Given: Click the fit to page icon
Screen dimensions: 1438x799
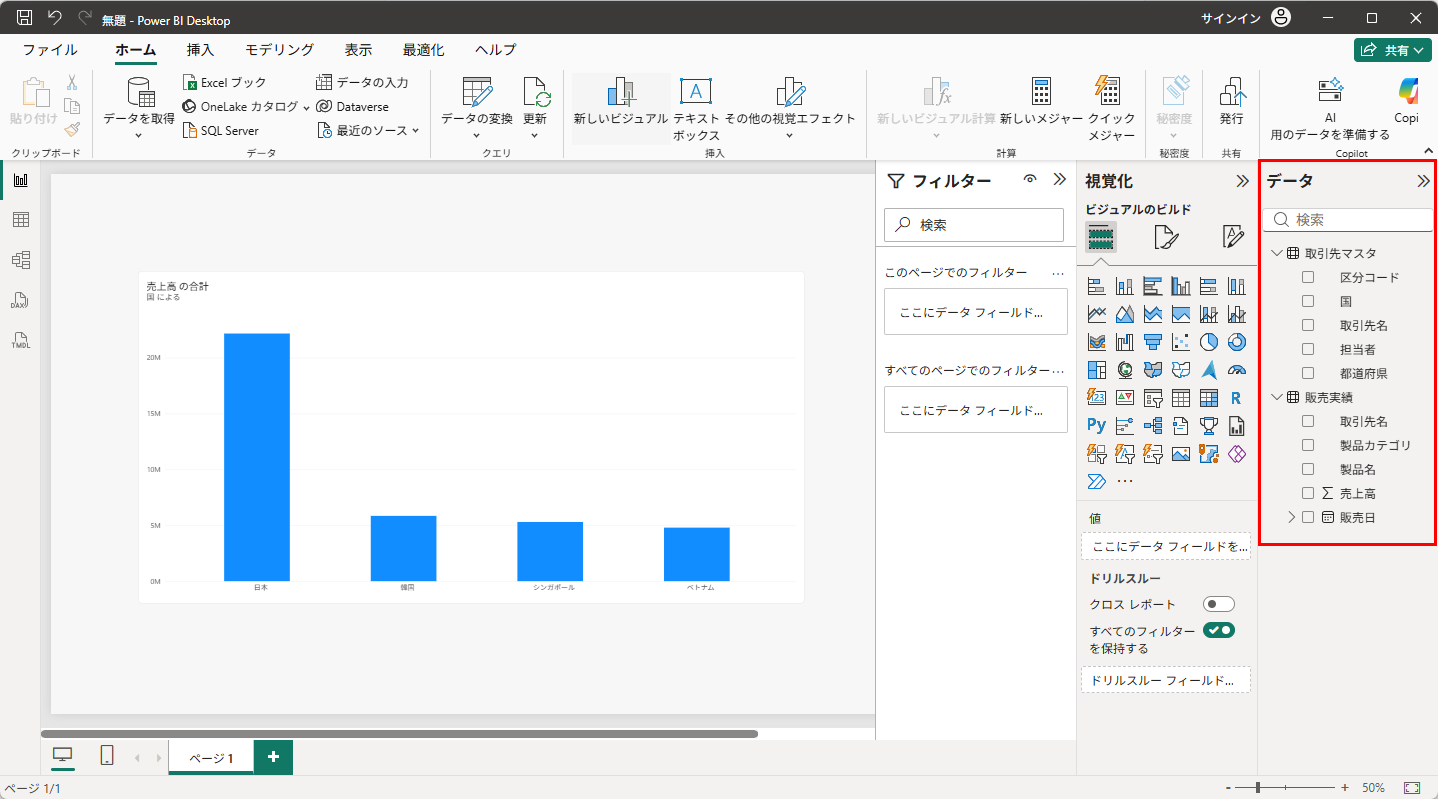Looking at the screenshot, I should [1412, 788].
